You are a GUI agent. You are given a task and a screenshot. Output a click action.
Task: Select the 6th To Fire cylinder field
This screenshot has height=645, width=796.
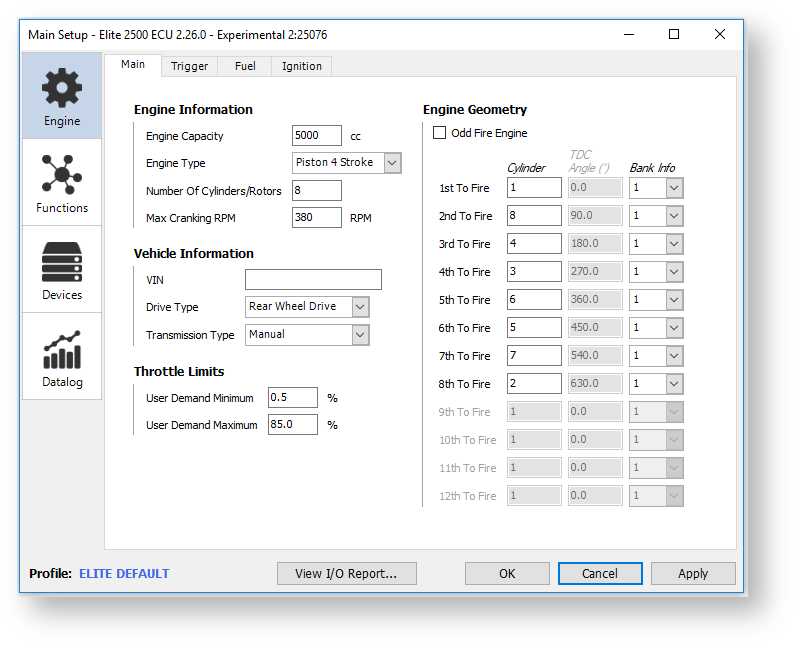tap(534, 327)
